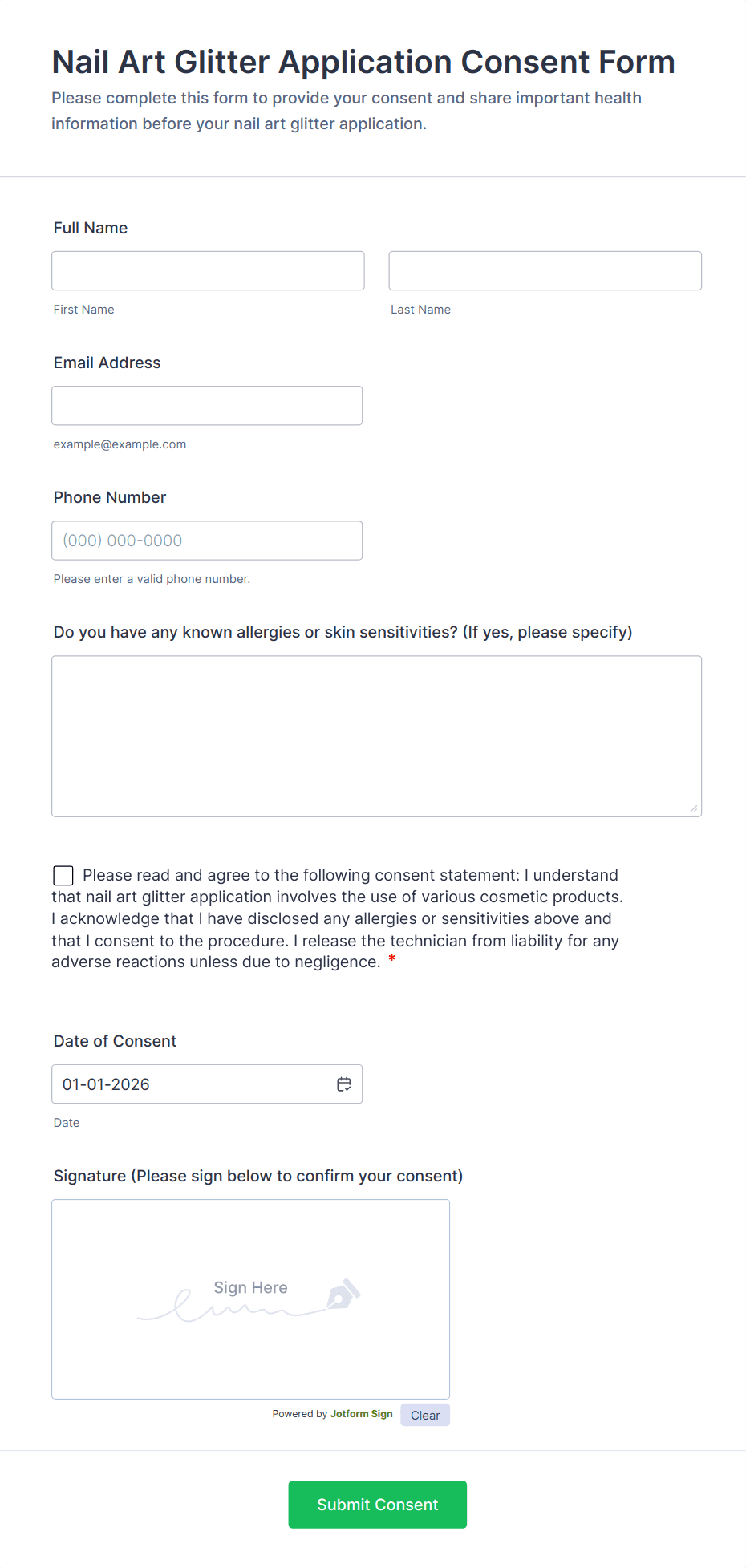Open the calendar date picker icon
The width and height of the screenshot is (746, 1568).
click(344, 1084)
